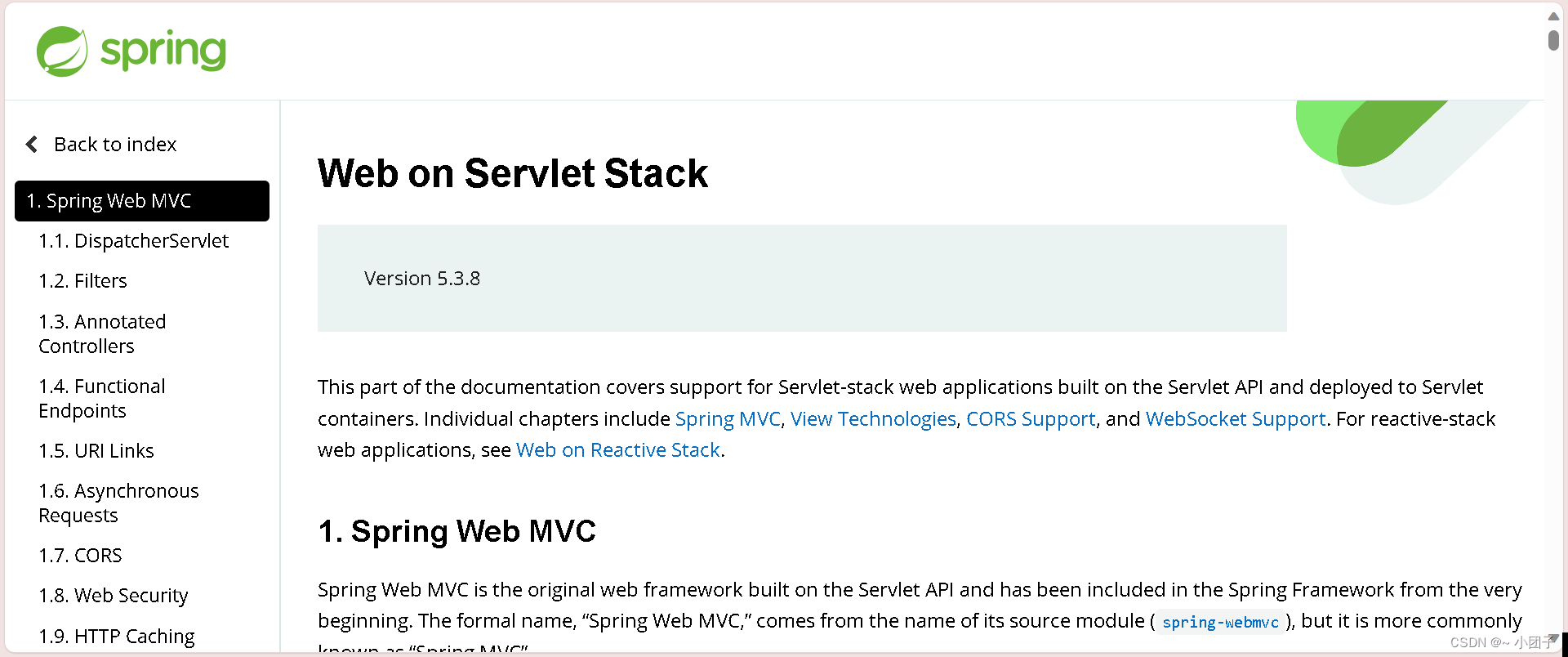The width and height of the screenshot is (1568, 657).
Task: Open the DispatcherServlet section
Action: click(x=133, y=240)
